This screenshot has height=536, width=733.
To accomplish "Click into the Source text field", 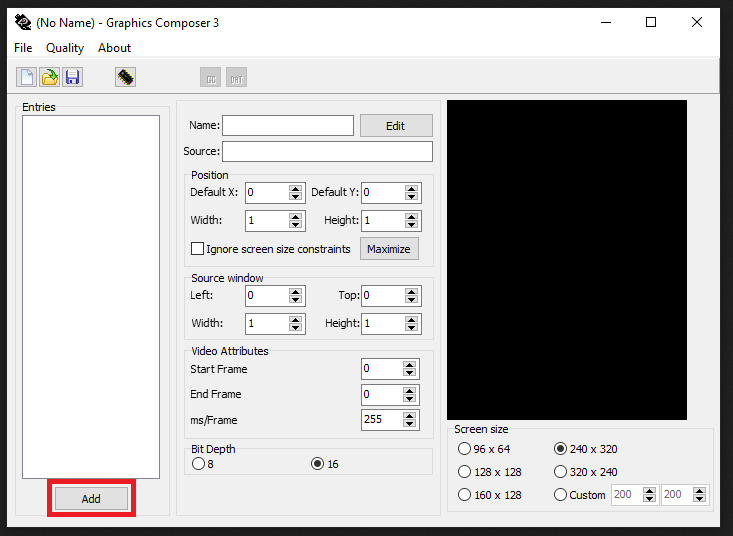I will [327, 151].
